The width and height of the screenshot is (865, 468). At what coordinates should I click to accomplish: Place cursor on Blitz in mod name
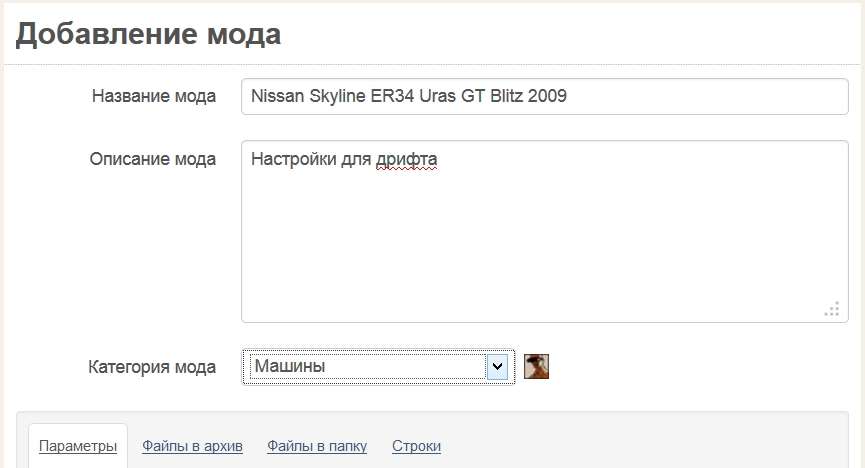point(506,96)
